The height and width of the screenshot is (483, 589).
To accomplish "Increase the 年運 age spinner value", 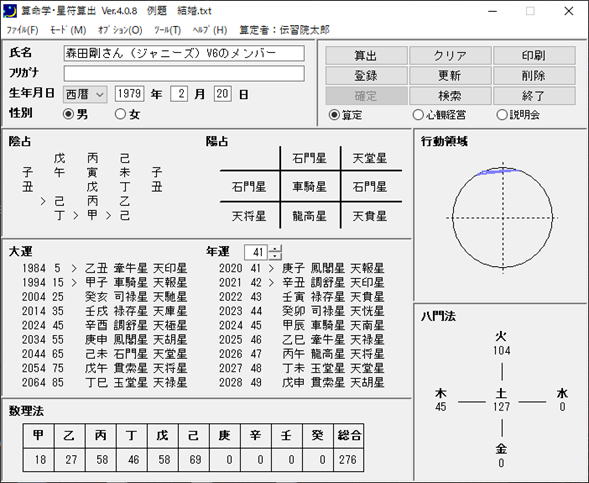I will click(x=275, y=248).
